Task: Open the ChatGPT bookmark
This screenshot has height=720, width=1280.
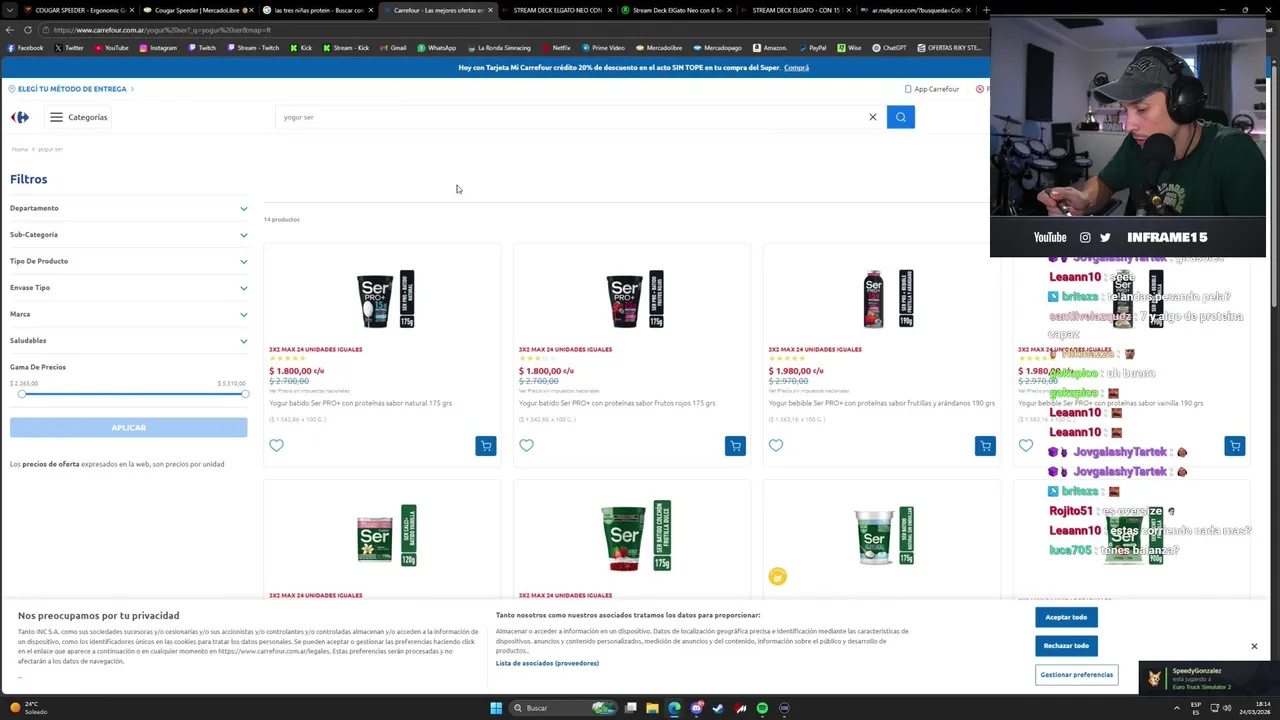Action: pyautogui.click(x=889, y=48)
